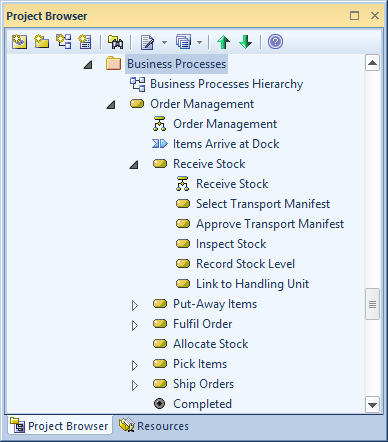The image size is (388, 442).
Task: Expand the Fulfil Order node
Action: tap(134, 325)
